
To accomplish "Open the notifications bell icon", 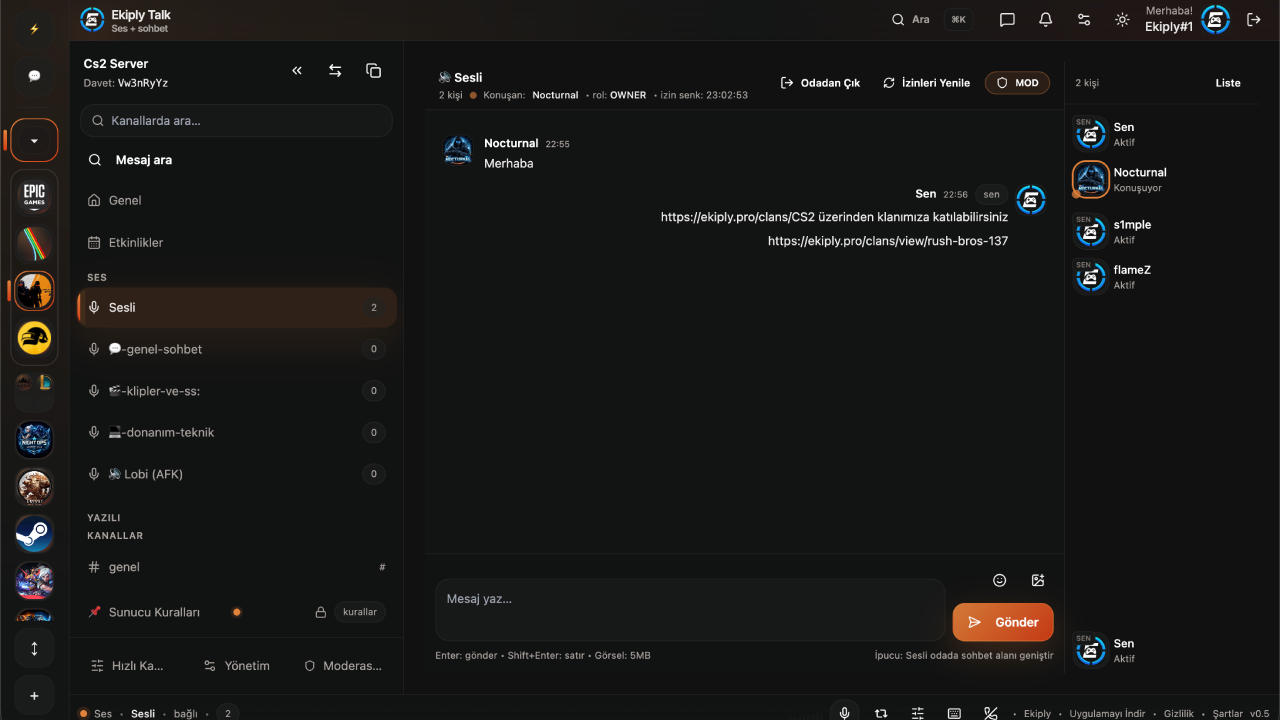I will (1046, 19).
